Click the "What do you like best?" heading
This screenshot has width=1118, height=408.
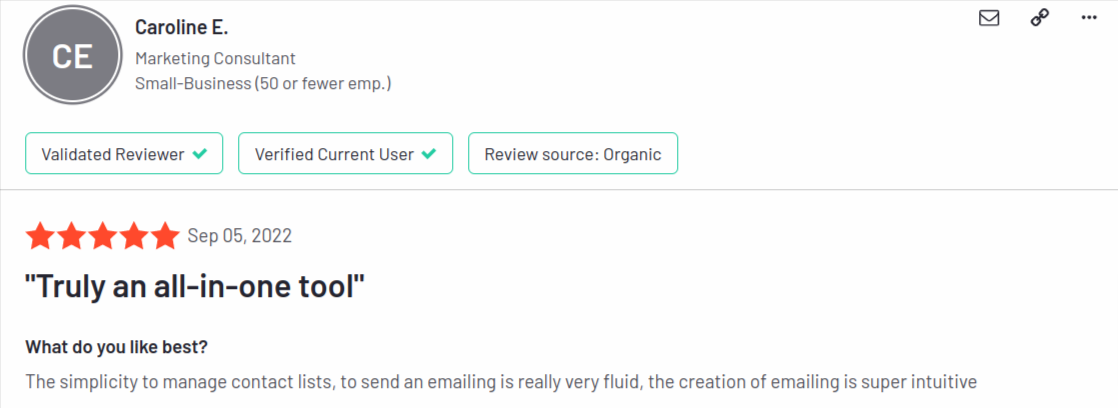click(x=116, y=347)
